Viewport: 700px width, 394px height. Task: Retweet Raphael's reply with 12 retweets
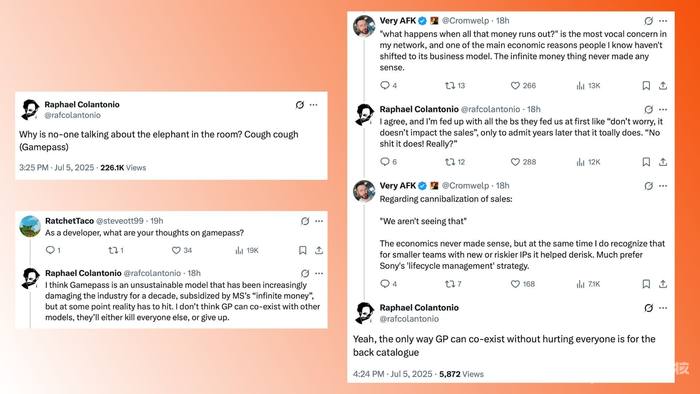450,162
